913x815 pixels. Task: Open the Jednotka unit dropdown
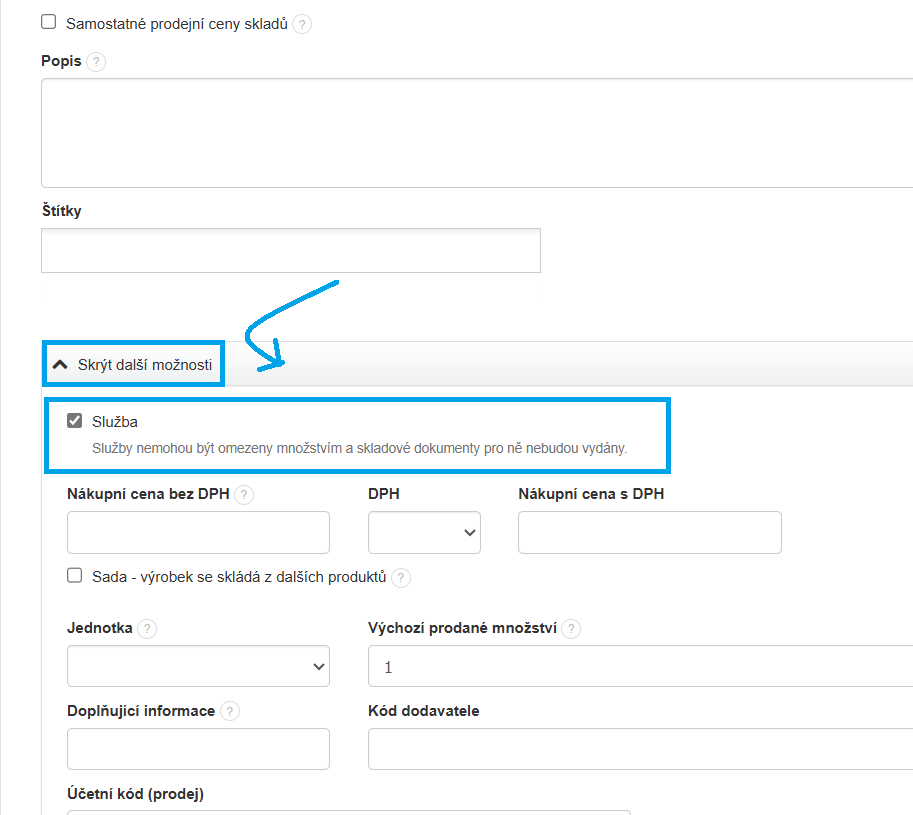pyautogui.click(x=198, y=666)
